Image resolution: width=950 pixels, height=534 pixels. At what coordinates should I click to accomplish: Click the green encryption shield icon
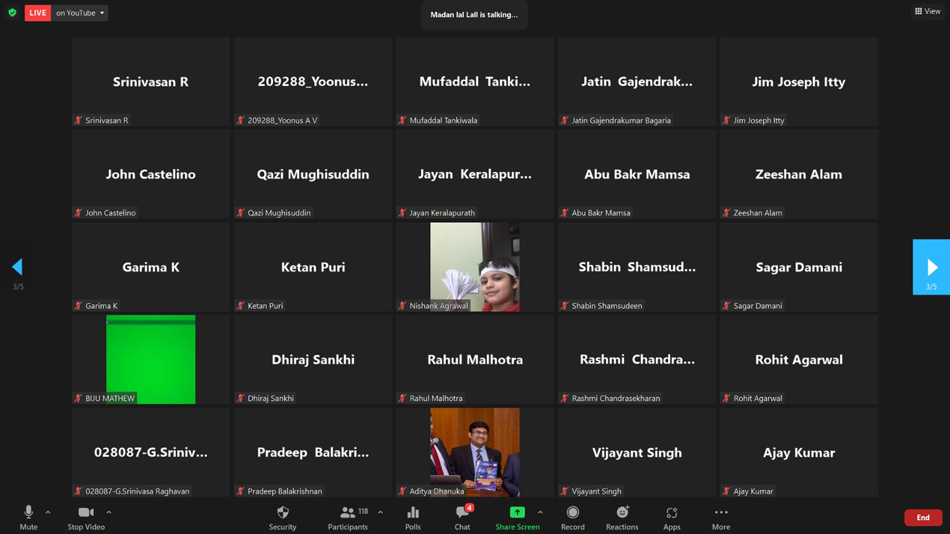pyautogui.click(x=12, y=12)
